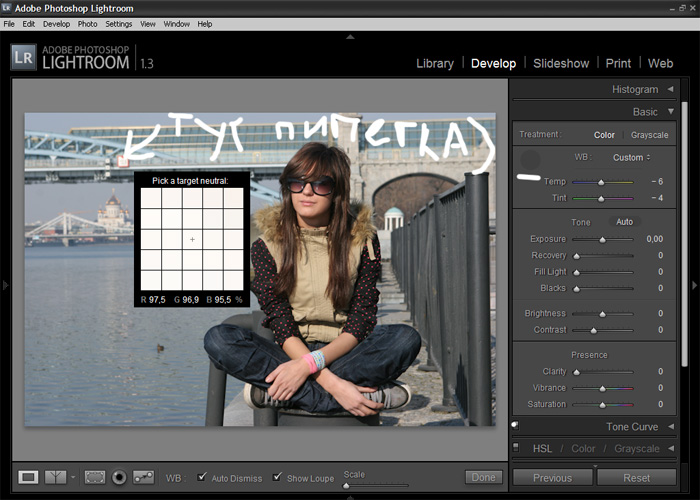Expand the Histogram panel
This screenshot has height=500, width=700.
[670, 89]
